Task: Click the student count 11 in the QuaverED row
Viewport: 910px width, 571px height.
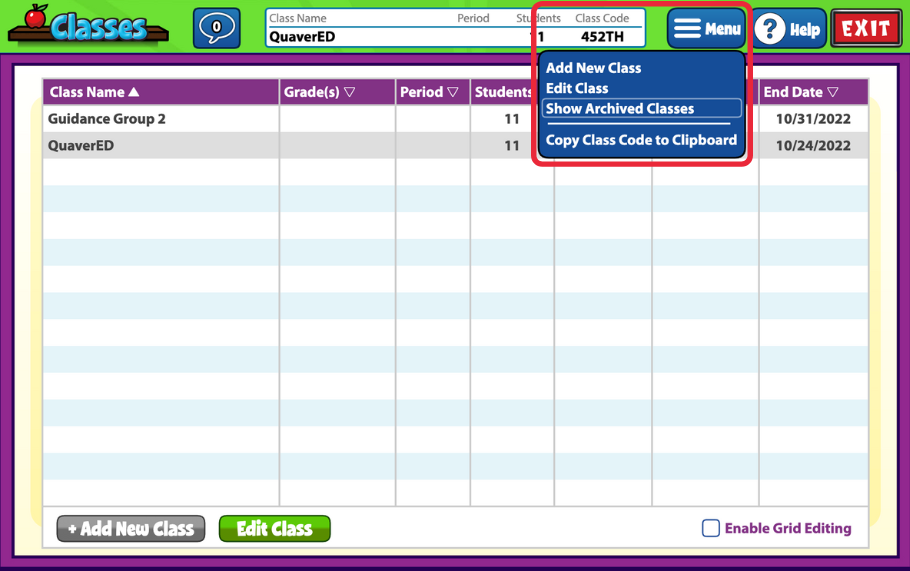Action: click(511, 146)
